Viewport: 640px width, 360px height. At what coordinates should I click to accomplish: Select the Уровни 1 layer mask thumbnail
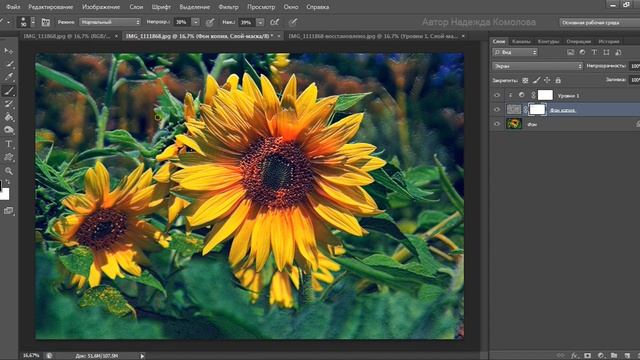click(545, 95)
